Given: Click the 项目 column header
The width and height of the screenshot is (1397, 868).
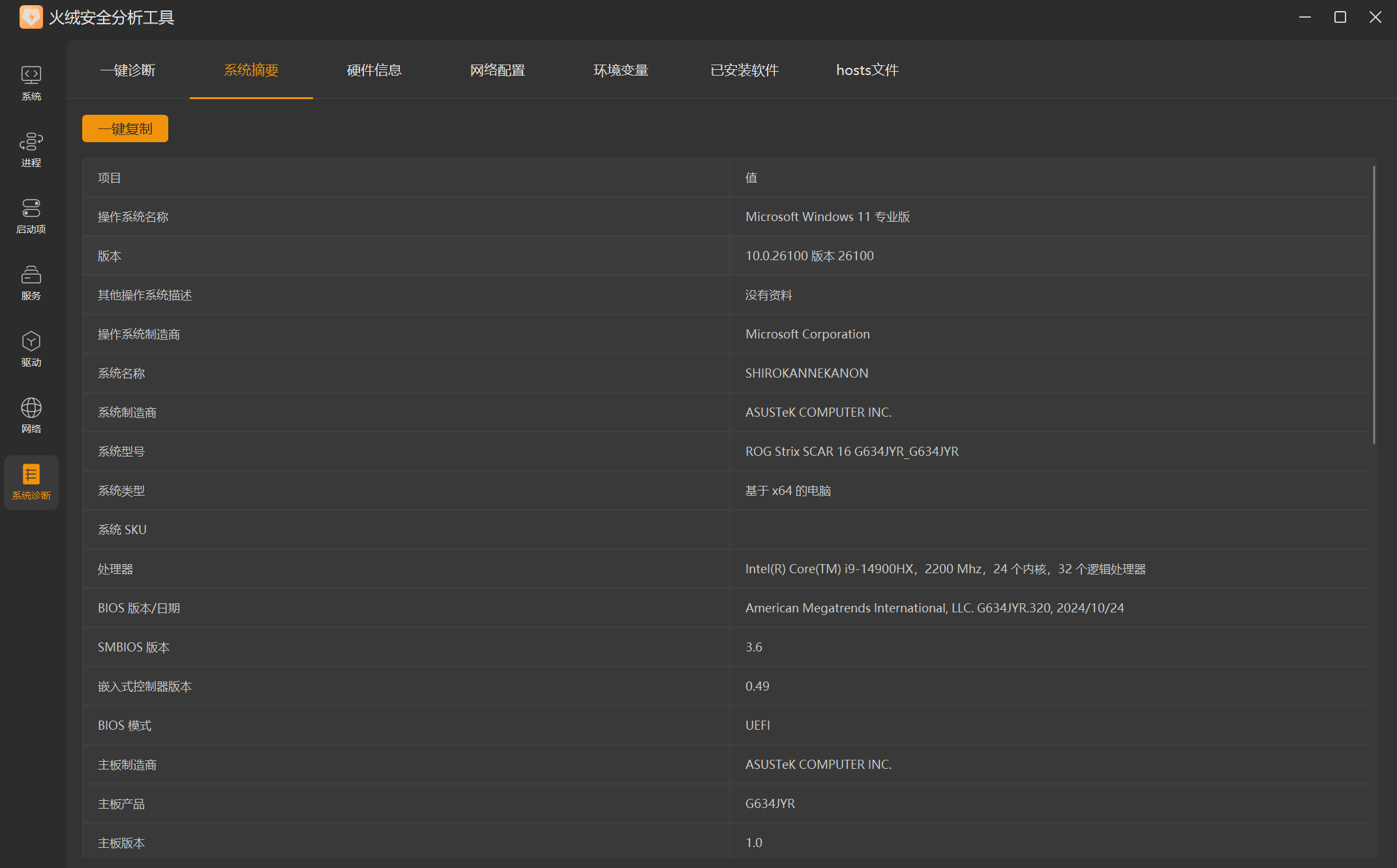Looking at the screenshot, I should (110, 177).
